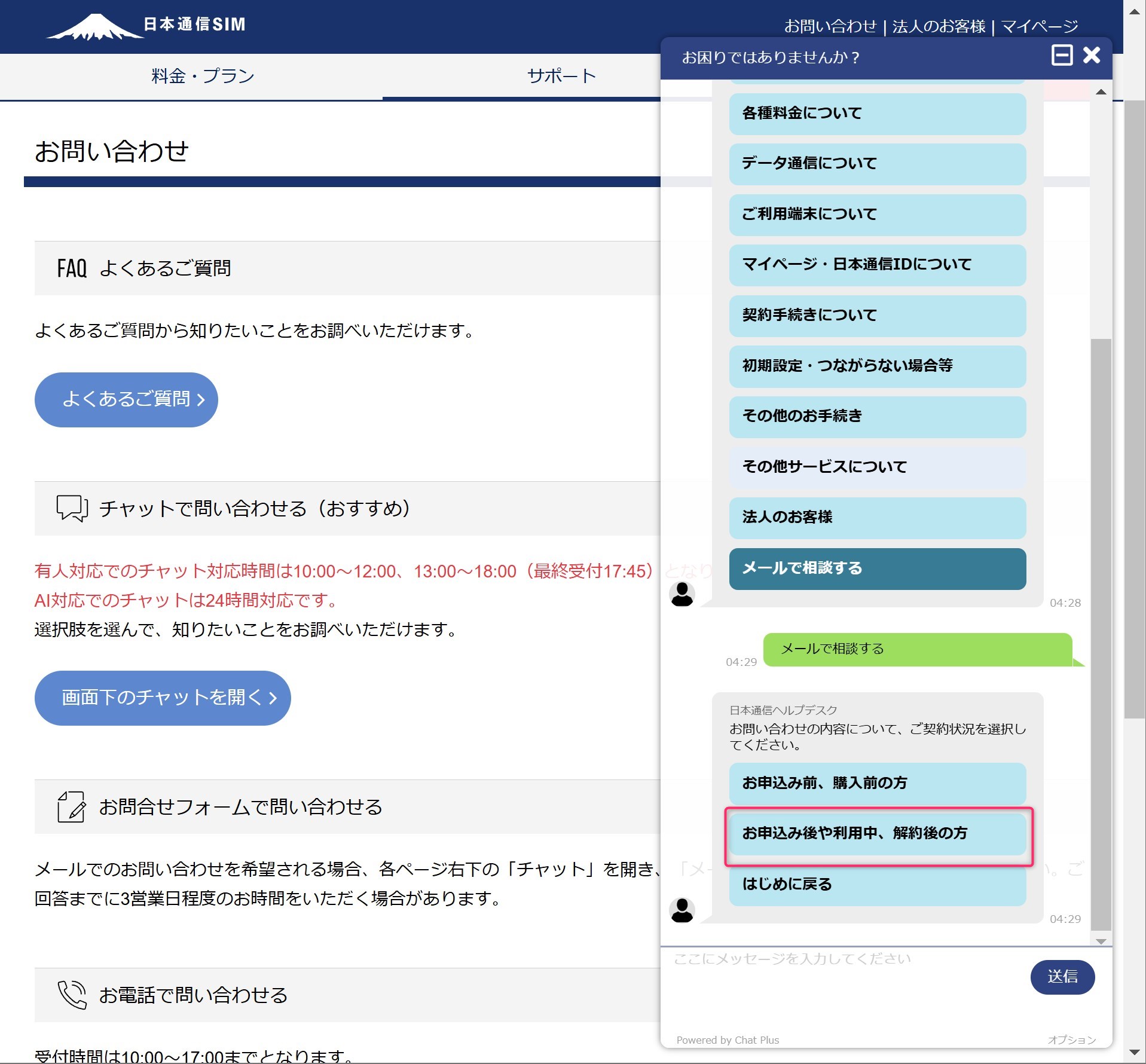Open the マイページ header link
The width and height of the screenshot is (1146, 1064).
coord(1040,26)
